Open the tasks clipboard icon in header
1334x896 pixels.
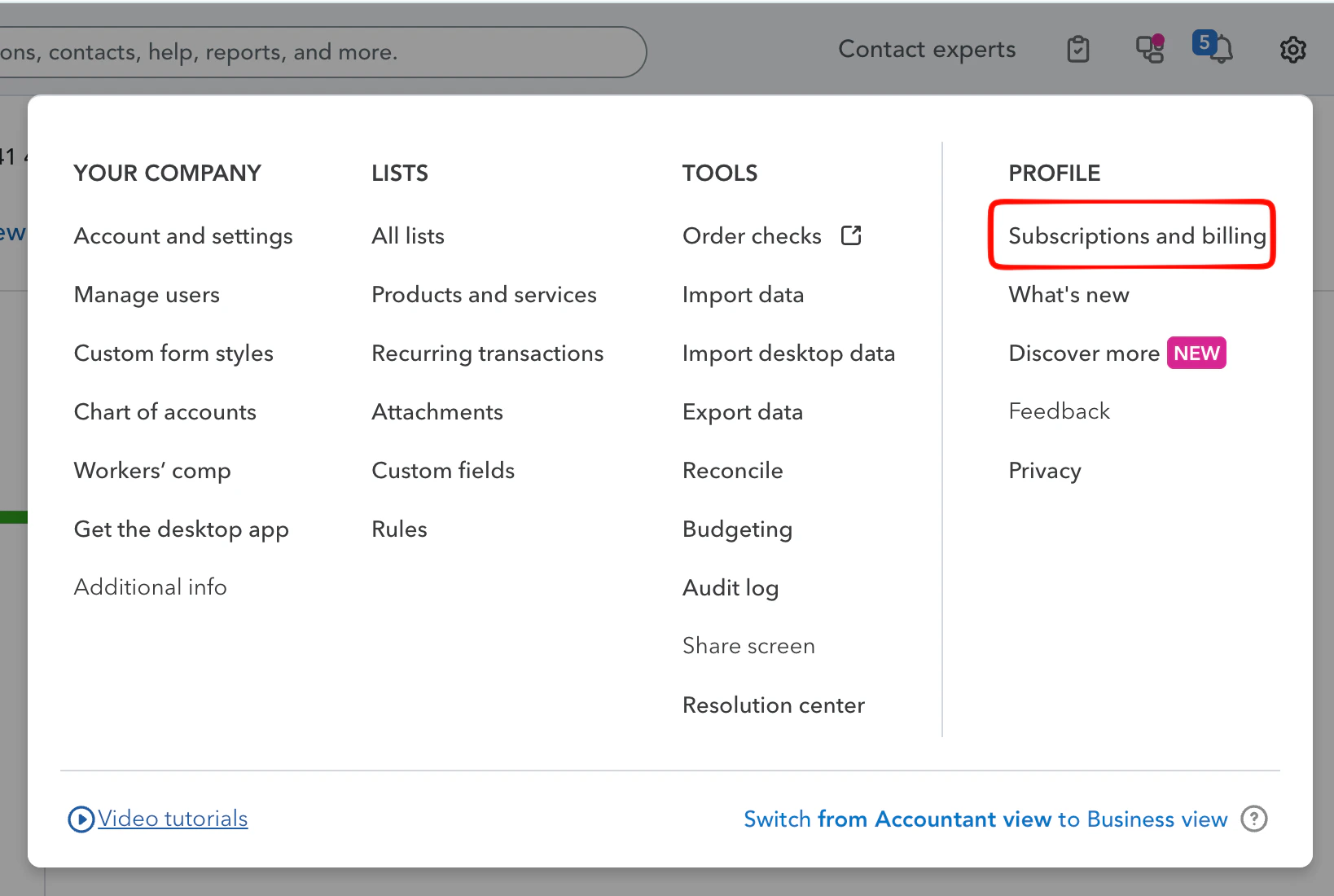(1078, 50)
